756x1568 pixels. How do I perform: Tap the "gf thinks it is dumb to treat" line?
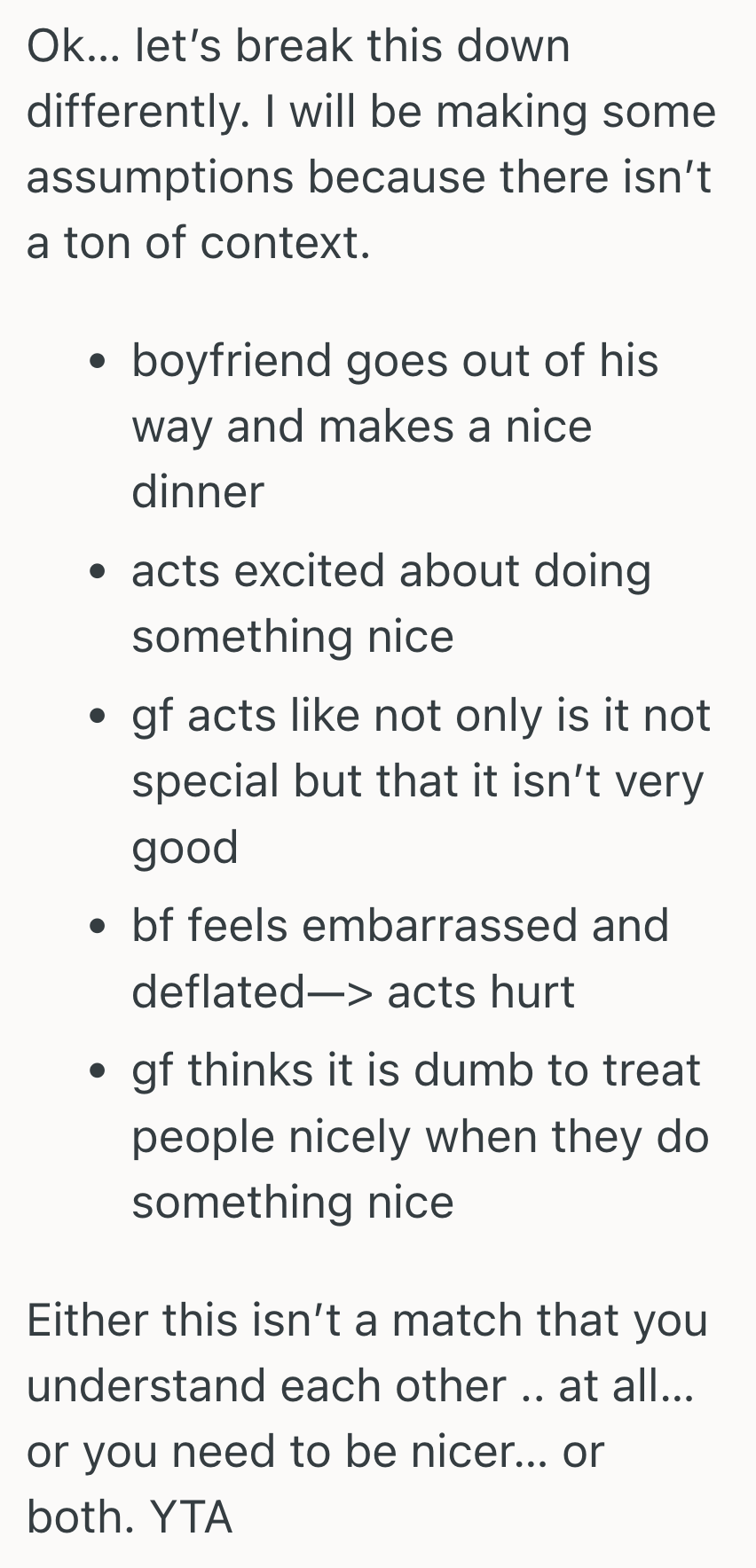[415, 1070]
